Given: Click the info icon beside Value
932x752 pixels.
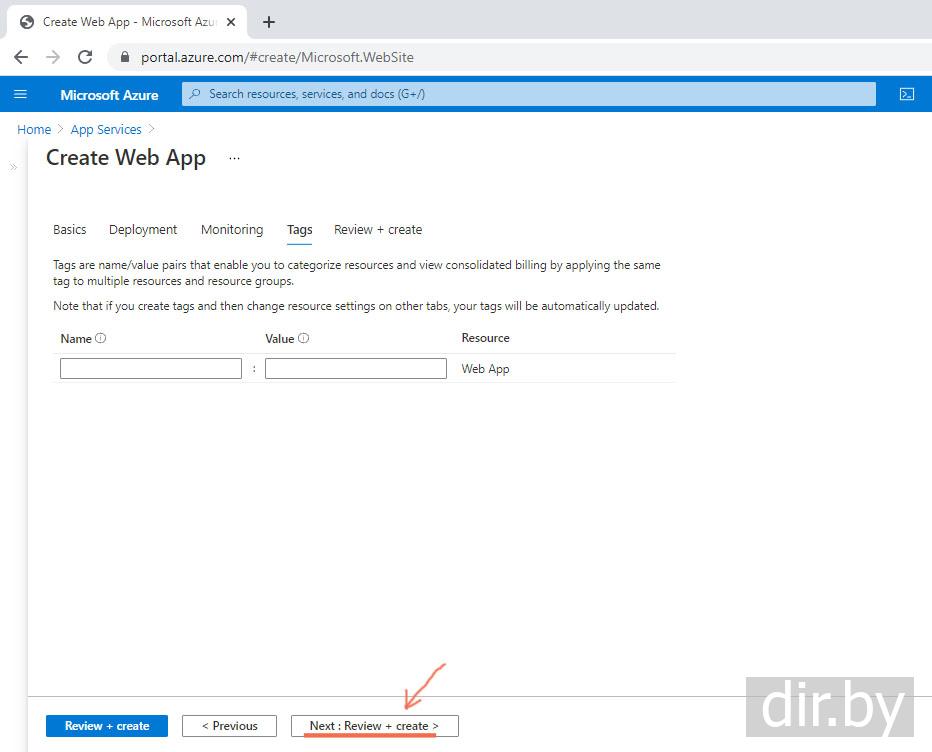Looking at the screenshot, I should pyautogui.click(x=303, y=338).
